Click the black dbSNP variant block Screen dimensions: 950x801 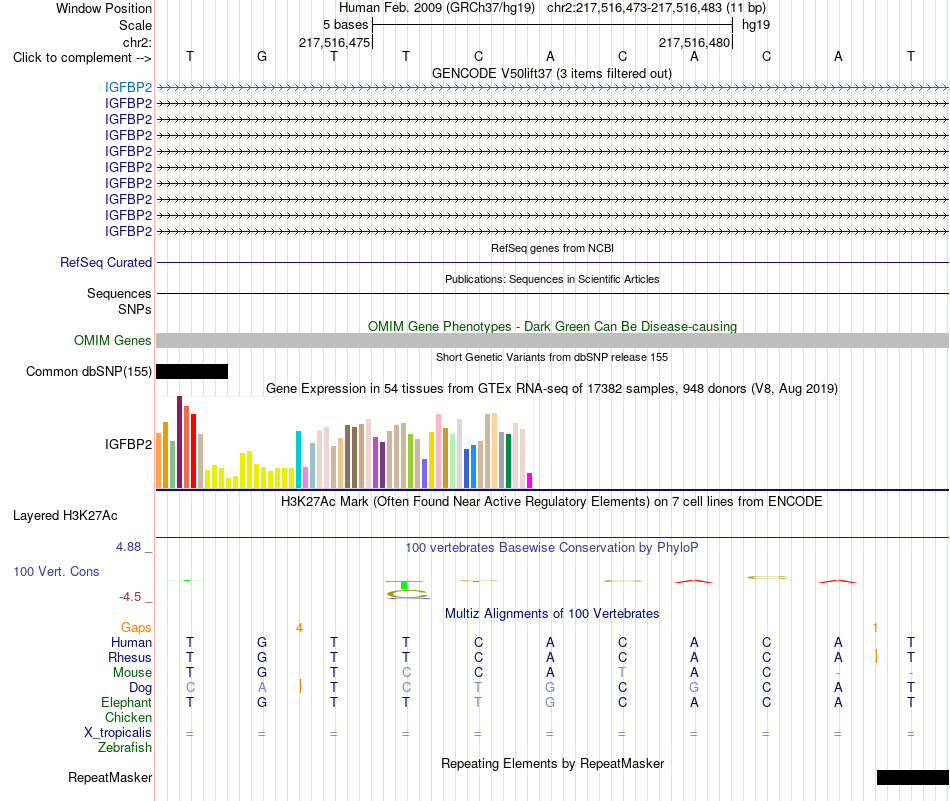coord(192,371)
